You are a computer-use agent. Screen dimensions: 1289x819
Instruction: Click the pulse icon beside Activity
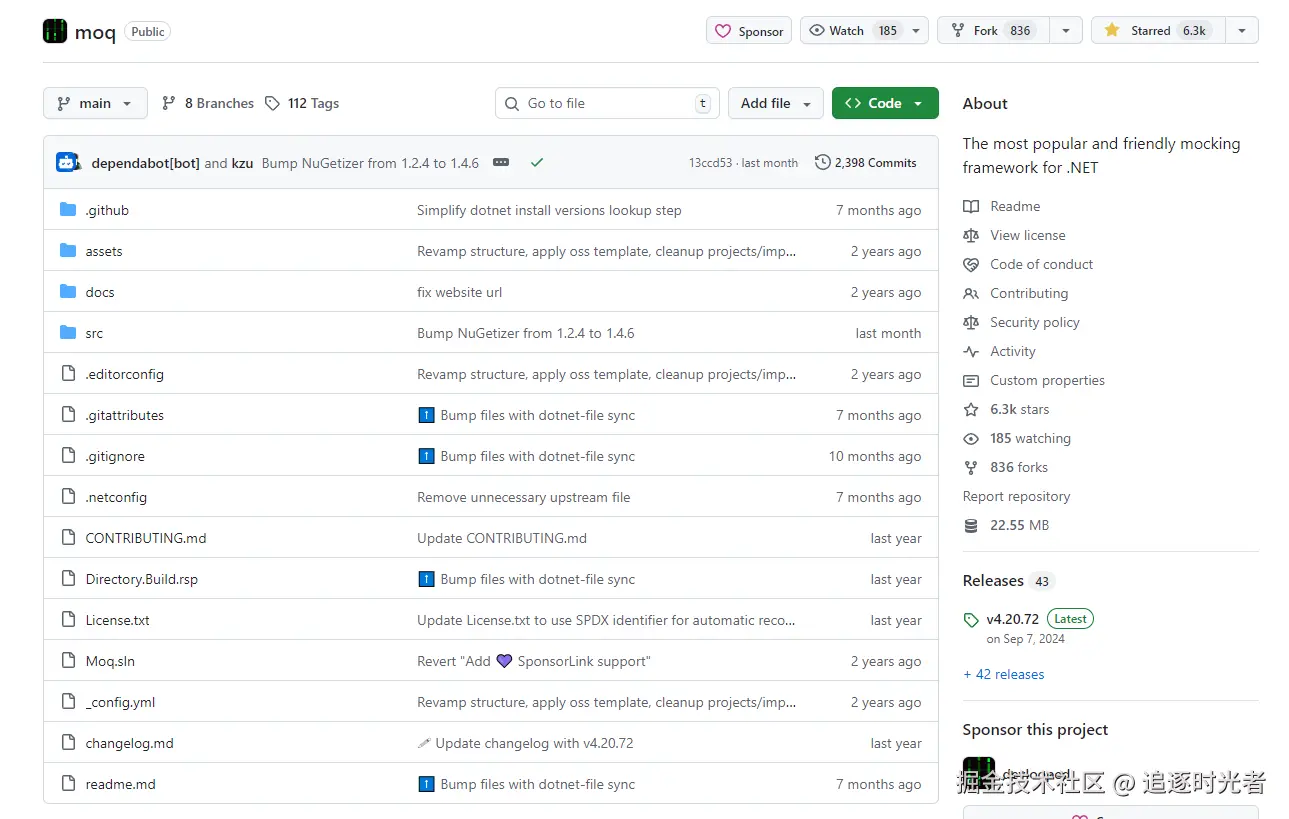pos(971,351)
